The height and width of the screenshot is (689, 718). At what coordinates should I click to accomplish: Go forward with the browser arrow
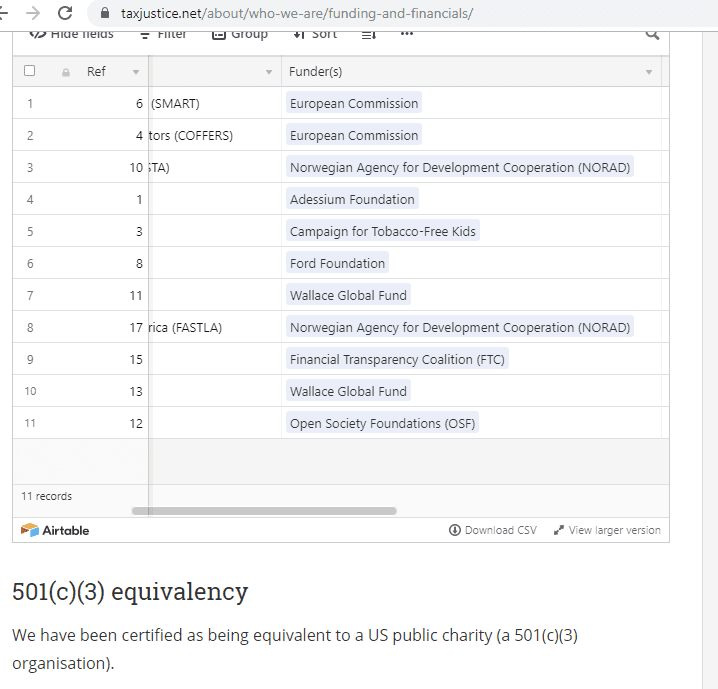click(33, 13)
